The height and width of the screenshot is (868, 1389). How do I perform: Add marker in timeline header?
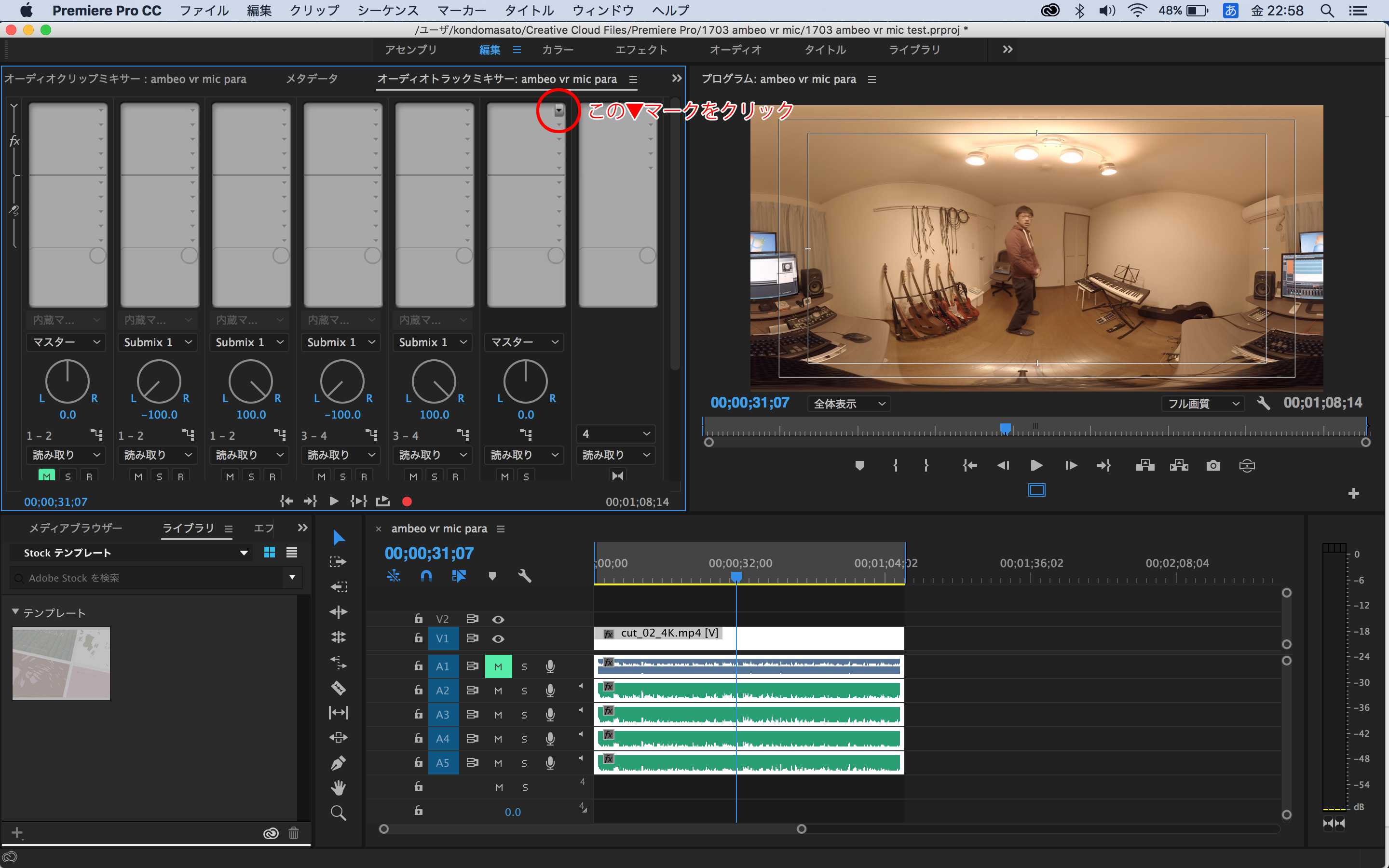click(492, 576)
